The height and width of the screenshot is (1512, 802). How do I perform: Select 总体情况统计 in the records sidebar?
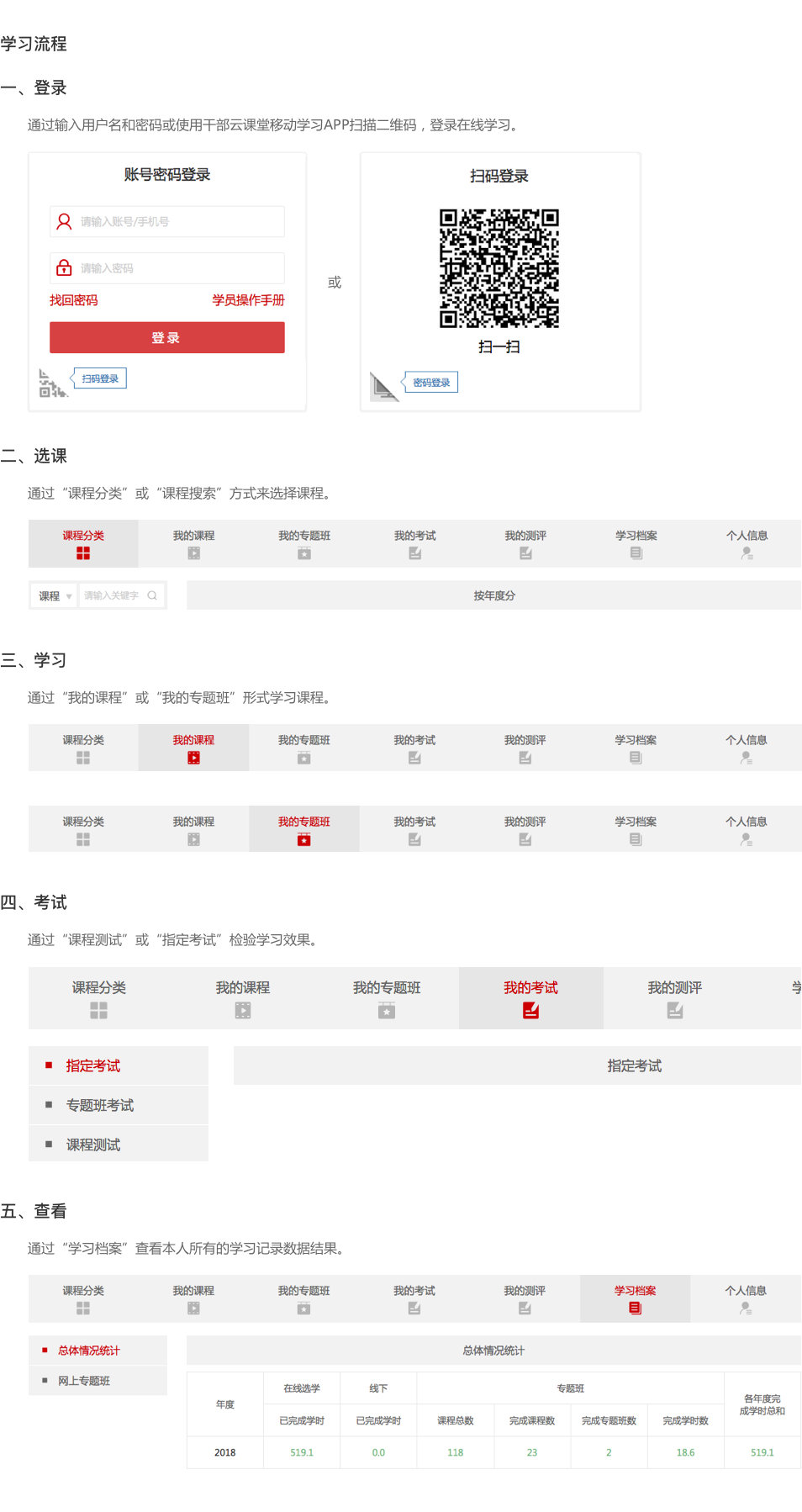tap(98, 1351)
